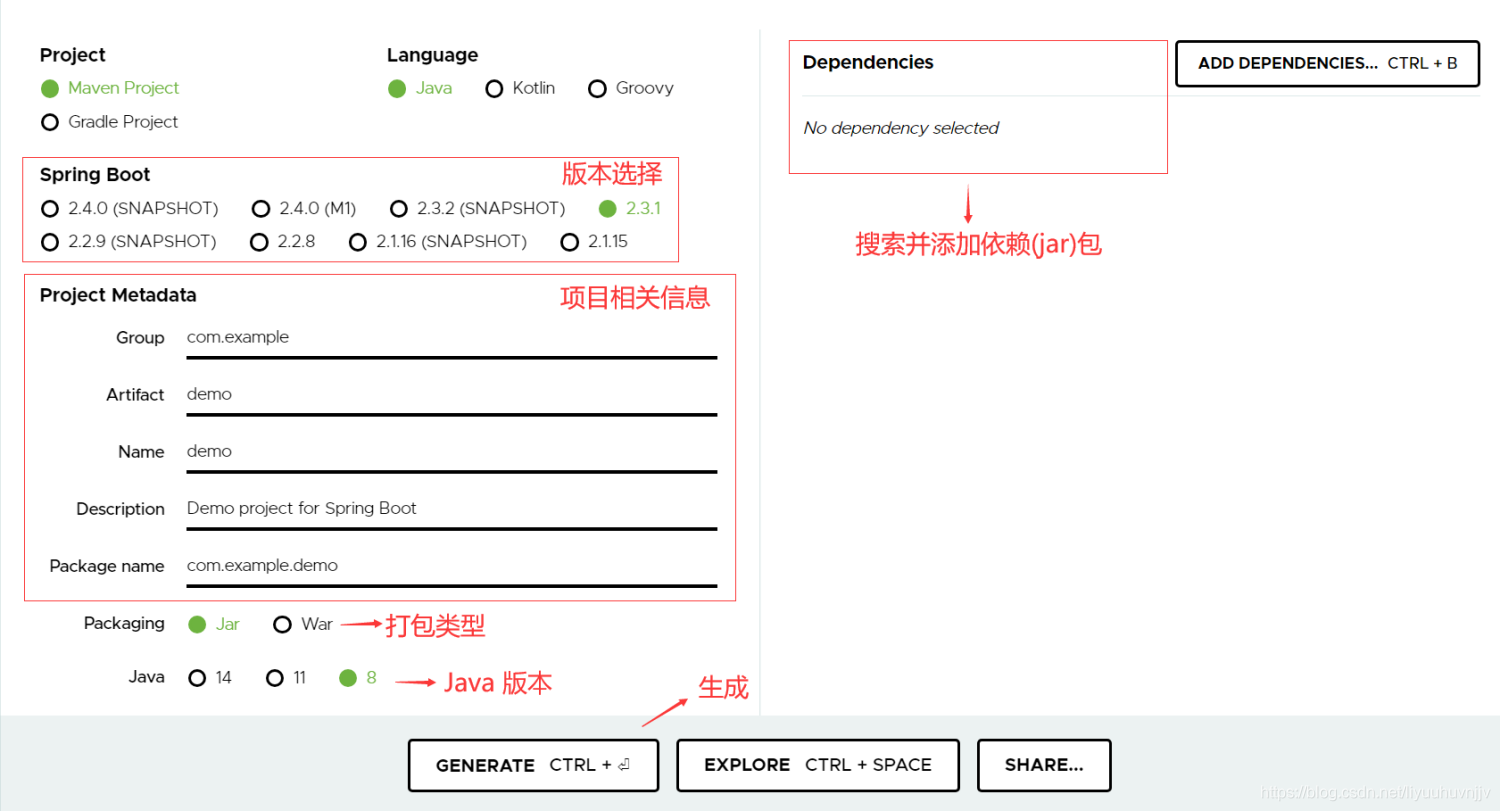Viewport: 1500px width, 811px height.
Task: Click the 'No dependency selected' text
Action: (x=901, y=128)
